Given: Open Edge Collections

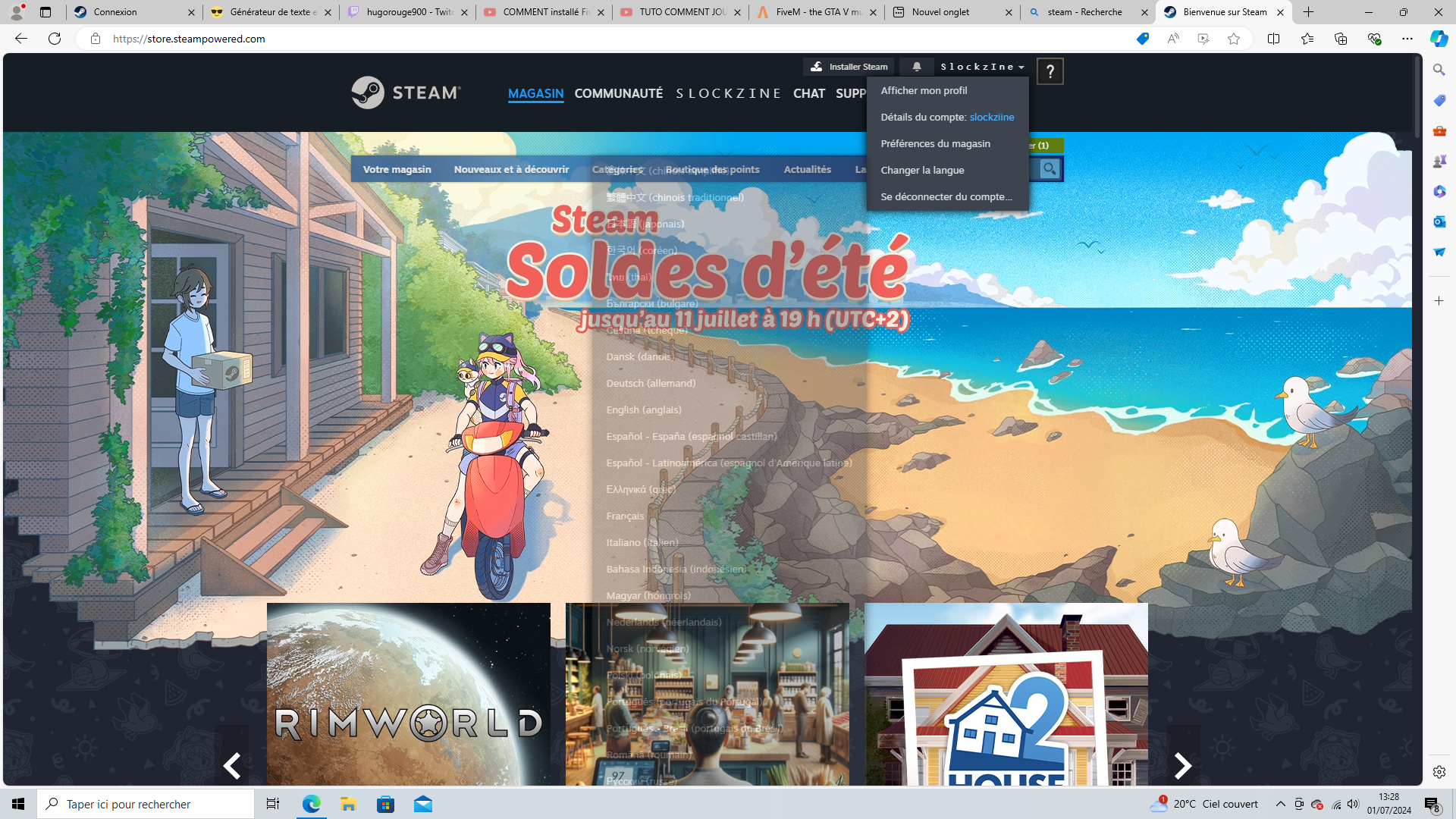Looking at the screenshot, I should pyautogui.click(x=1341, y=39).
